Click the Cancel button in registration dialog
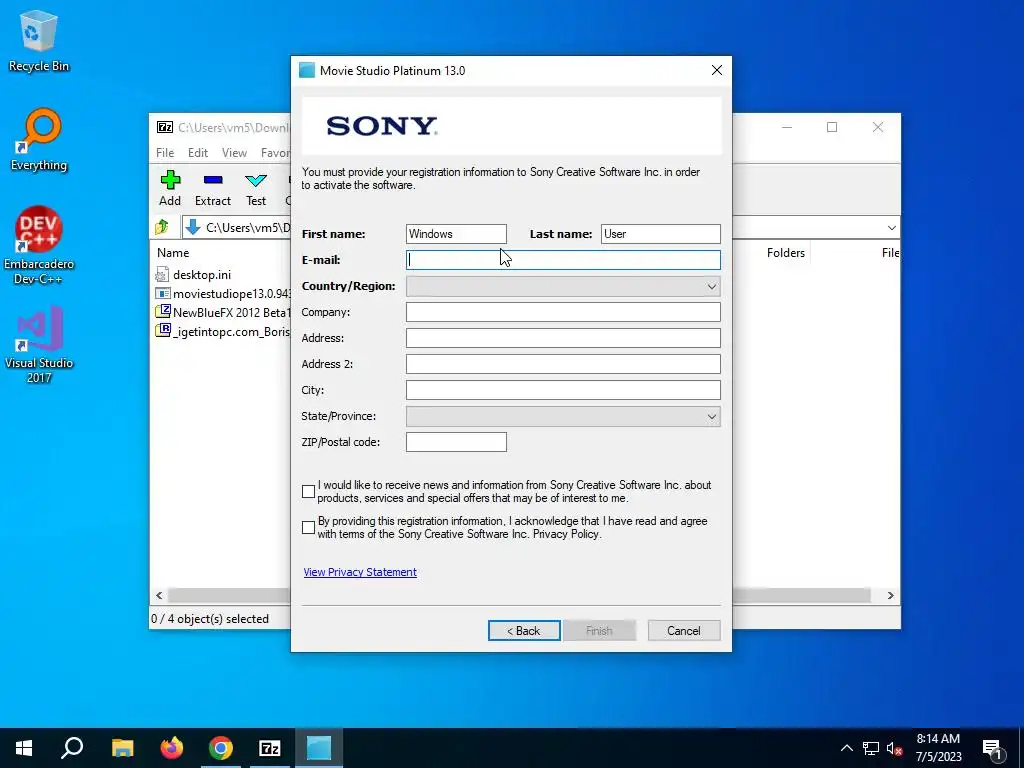1024x768 pixels. [684, 631]
